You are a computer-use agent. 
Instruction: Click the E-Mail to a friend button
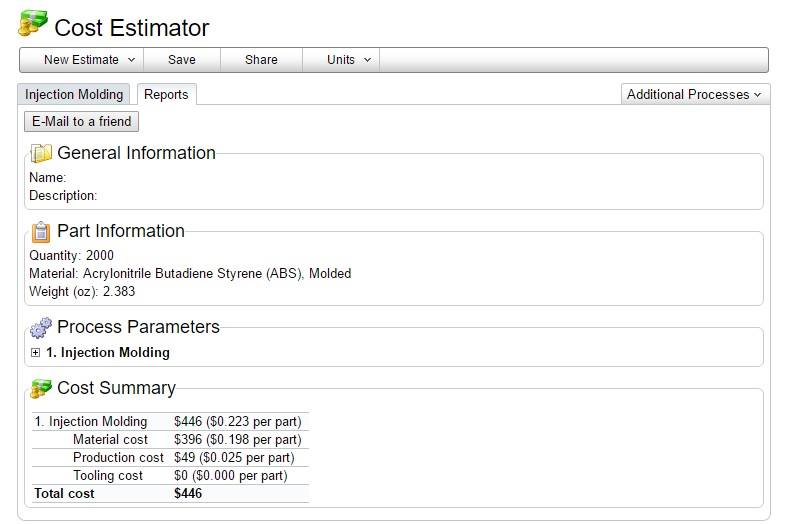pos(81,122)
